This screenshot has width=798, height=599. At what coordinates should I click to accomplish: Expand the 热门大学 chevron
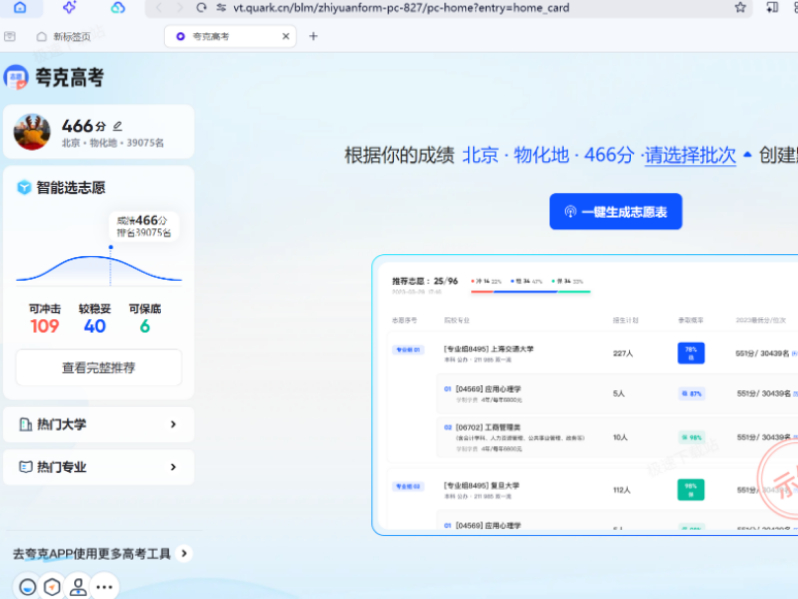tap(173, 424)
